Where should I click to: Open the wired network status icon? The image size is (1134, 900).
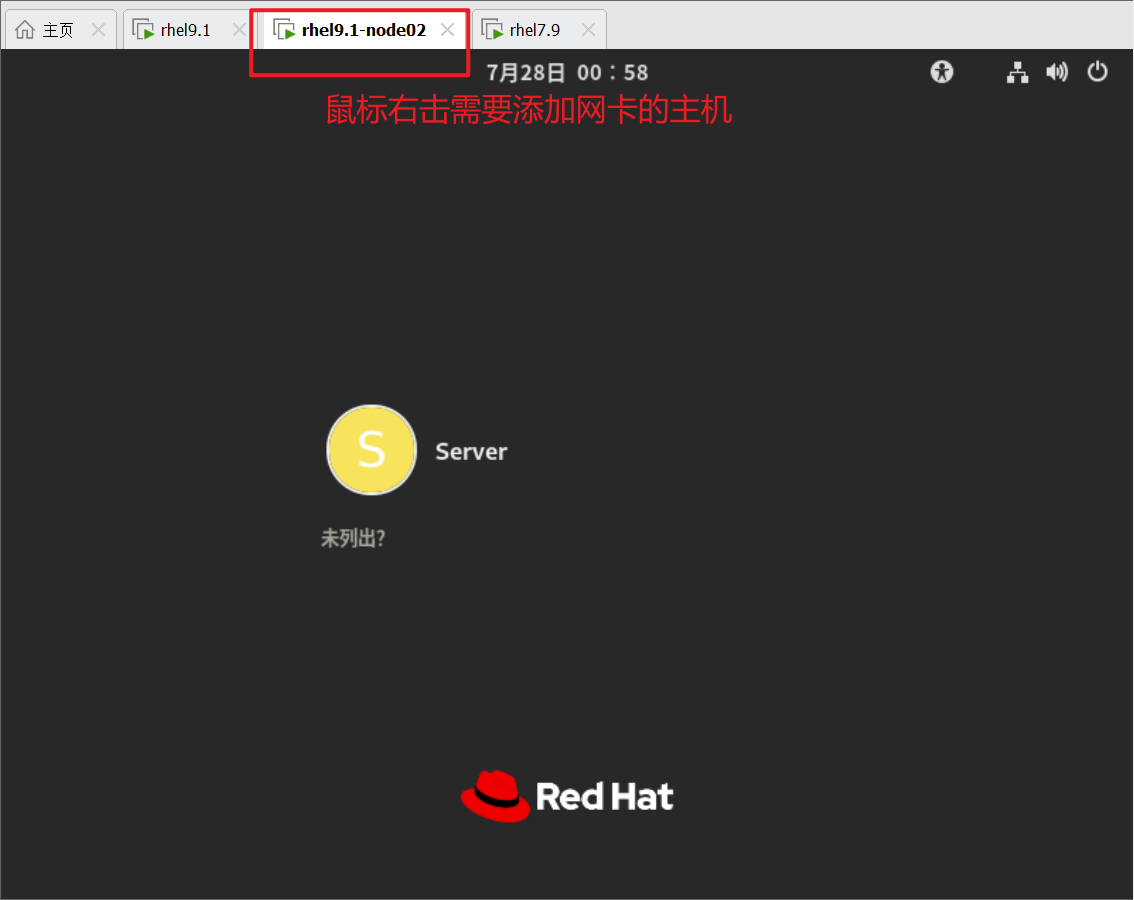(1018, 72)
